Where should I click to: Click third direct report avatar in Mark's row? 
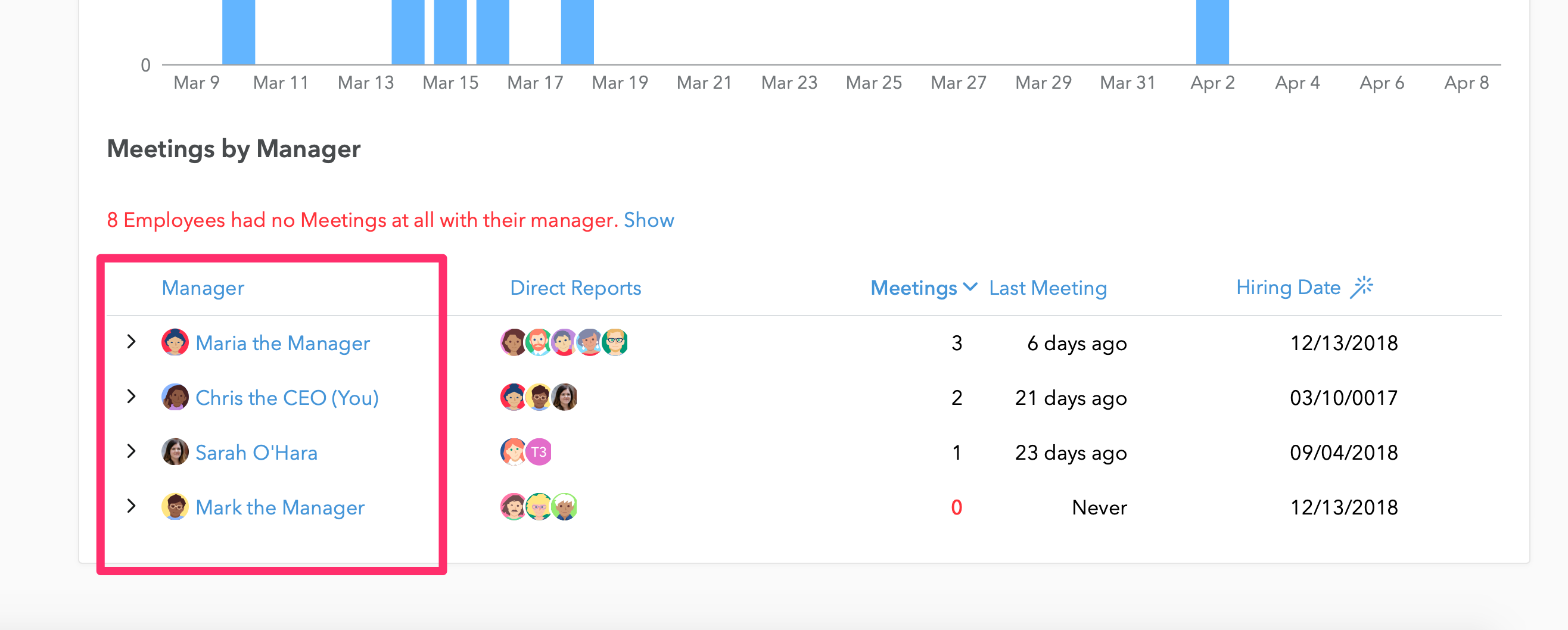[564, 506]
